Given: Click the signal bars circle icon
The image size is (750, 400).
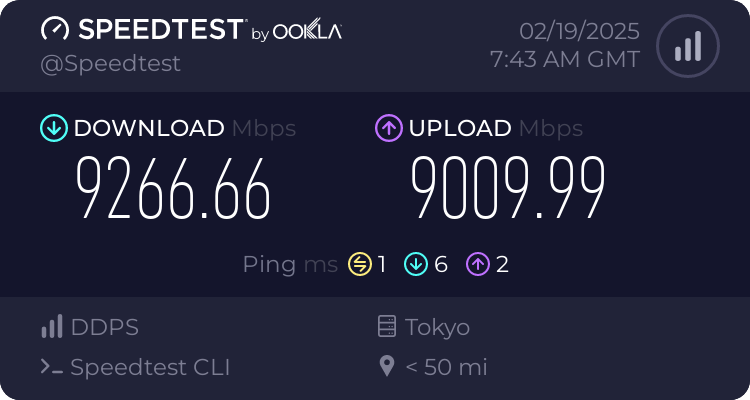Looking at the screenshot, I should click(x=686, y=45).
